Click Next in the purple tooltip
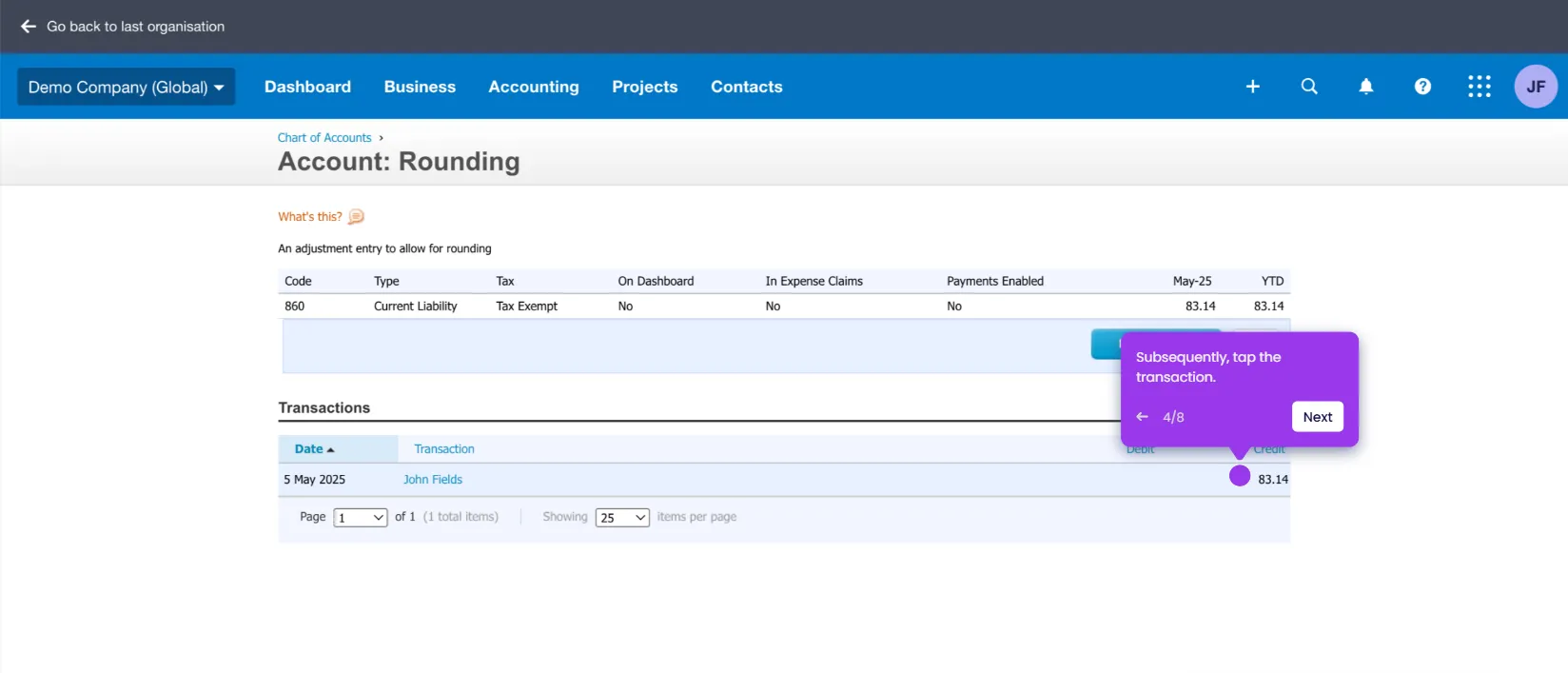 1318,417
